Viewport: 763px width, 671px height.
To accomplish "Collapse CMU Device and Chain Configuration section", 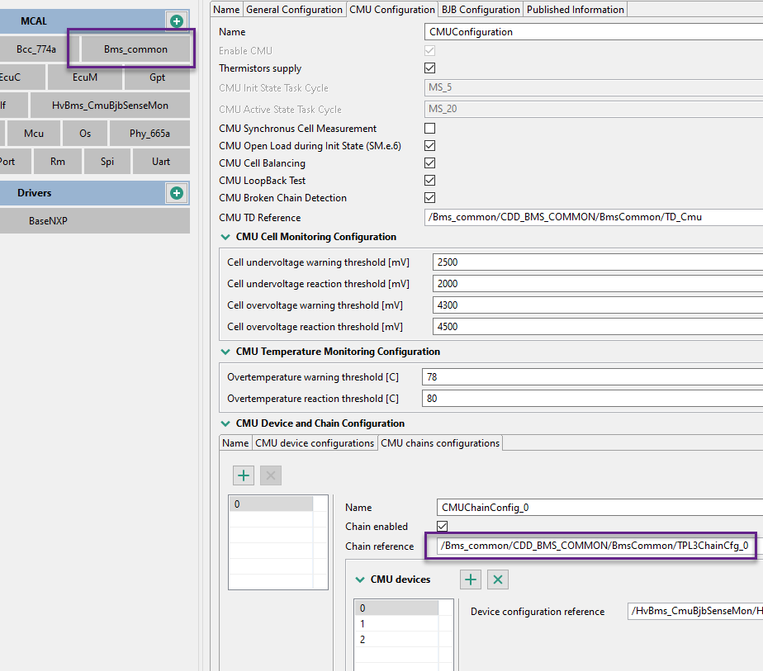I will [225, 423].
